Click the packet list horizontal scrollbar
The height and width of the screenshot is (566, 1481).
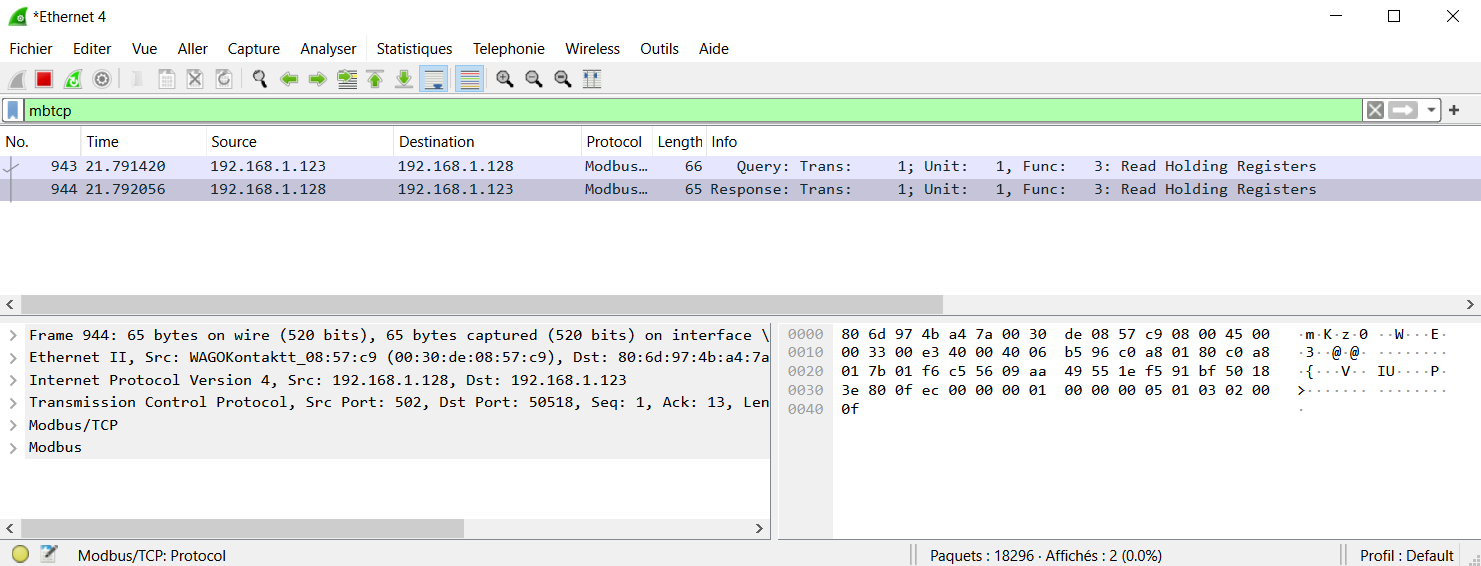pyautogui.click(x=480, y=304)
